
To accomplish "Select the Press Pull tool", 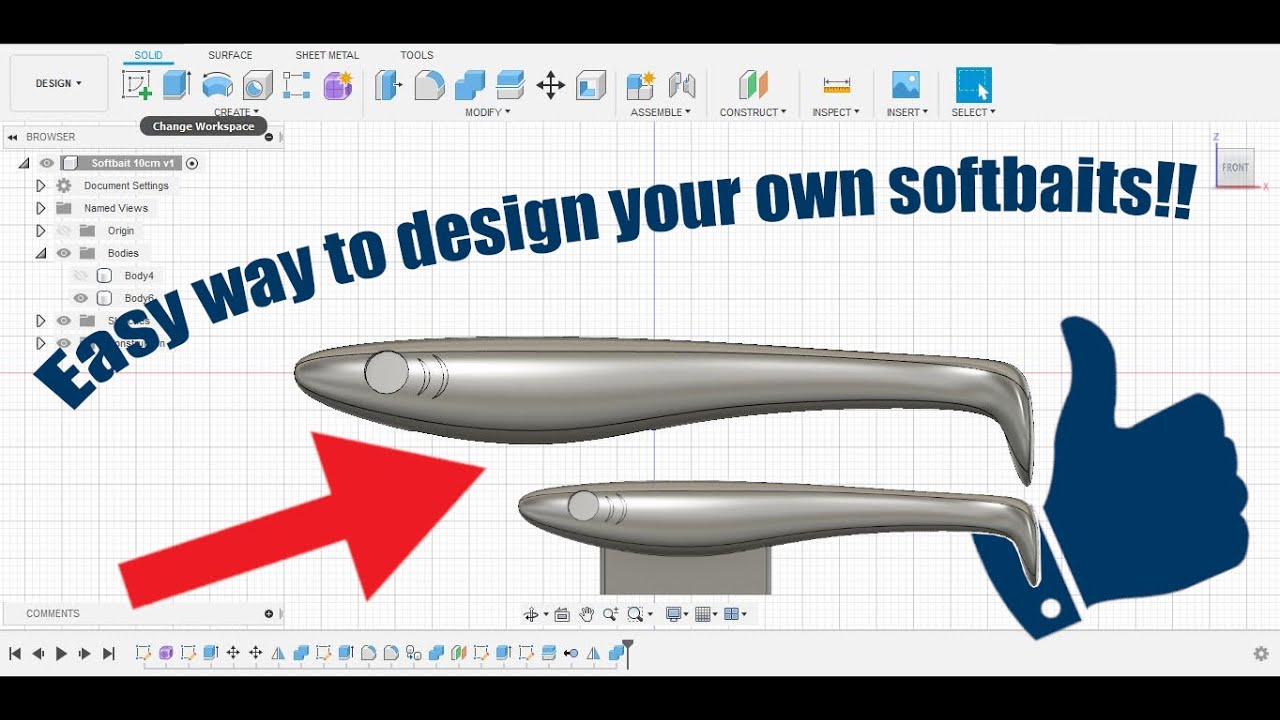I will click(x=388, y=85).
